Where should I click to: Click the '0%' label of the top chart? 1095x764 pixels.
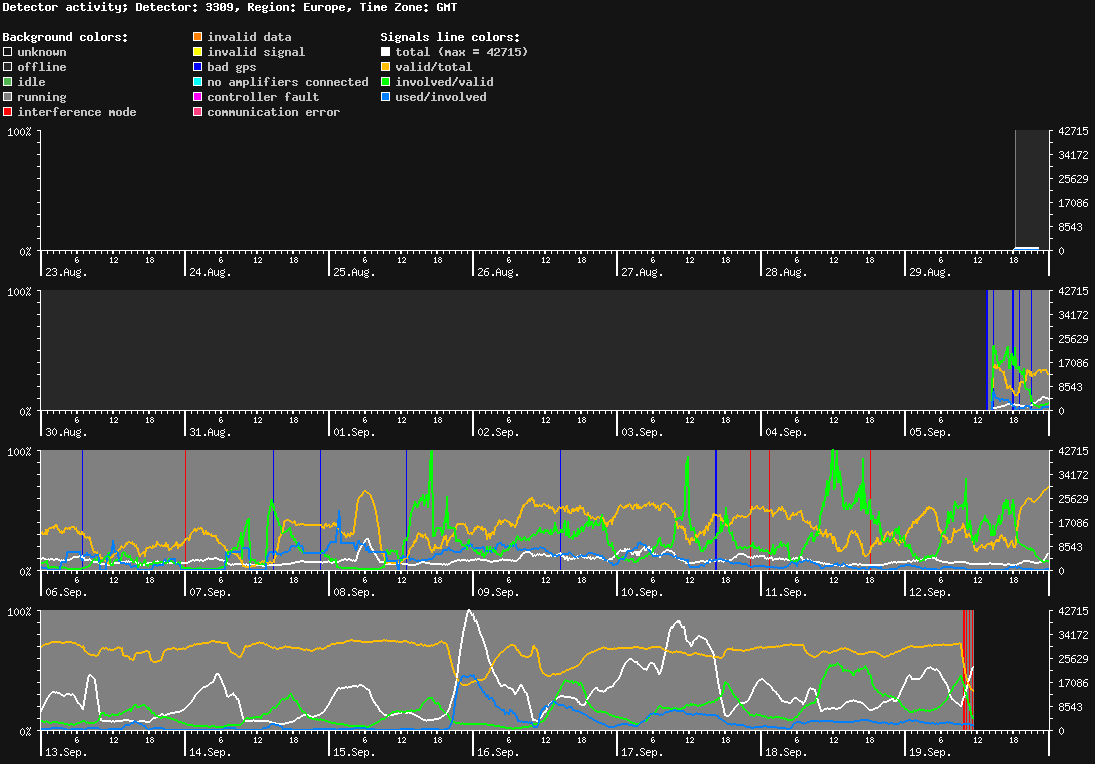(25, 251)
